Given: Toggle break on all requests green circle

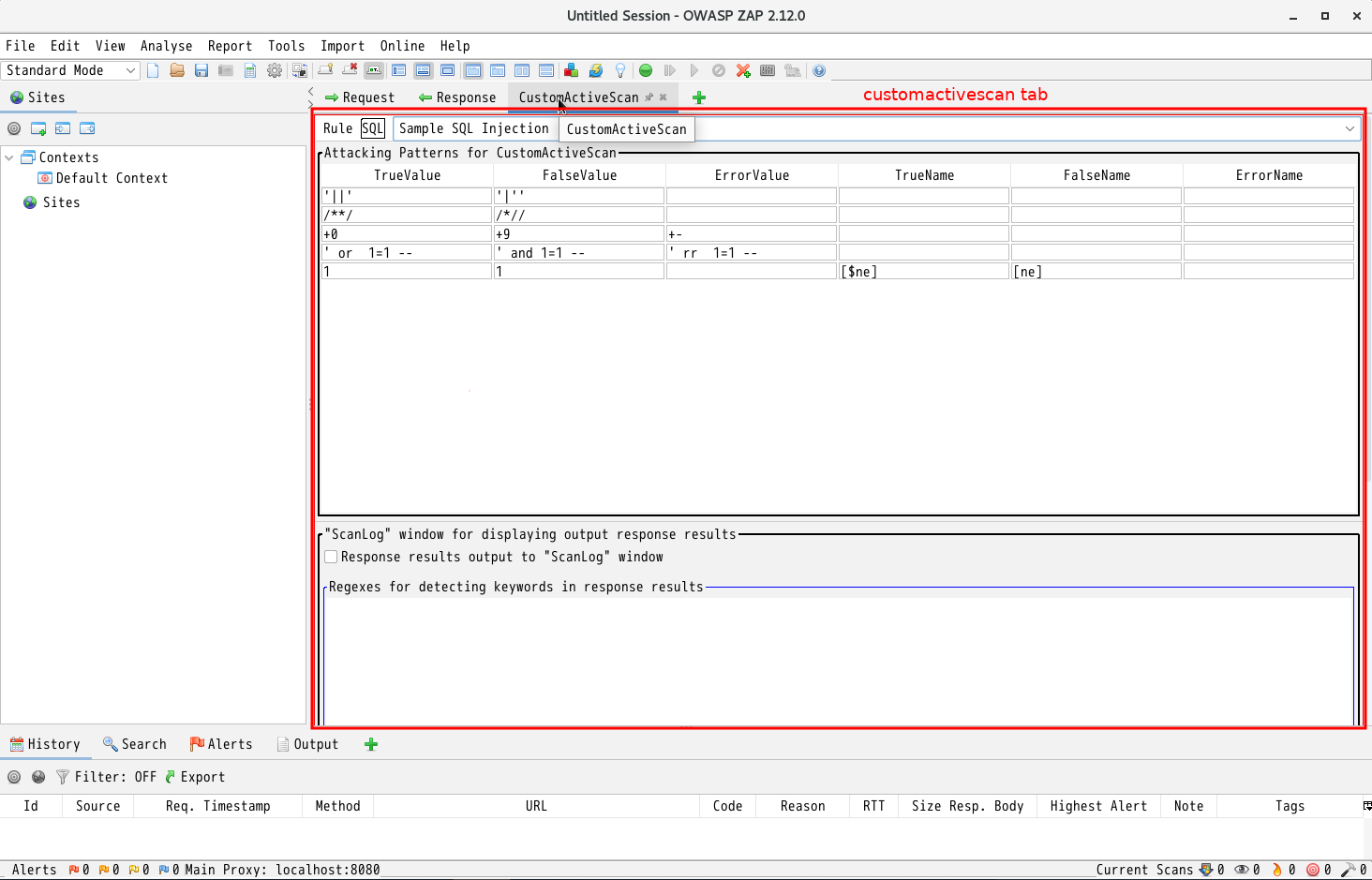Looking at the screenshot, I should tap(646, 70).
